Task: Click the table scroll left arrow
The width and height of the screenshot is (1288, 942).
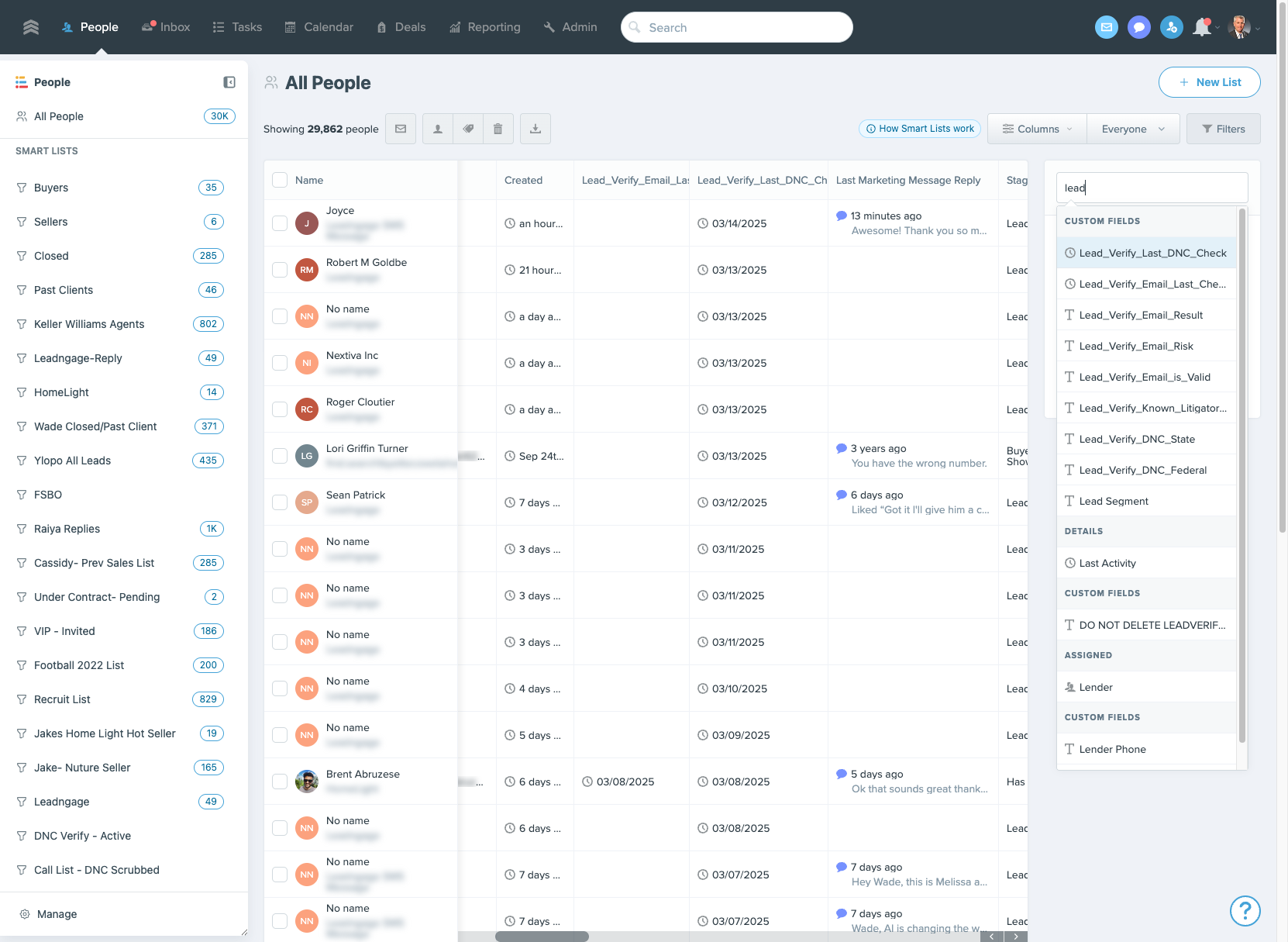Action: tap(992, 937)
